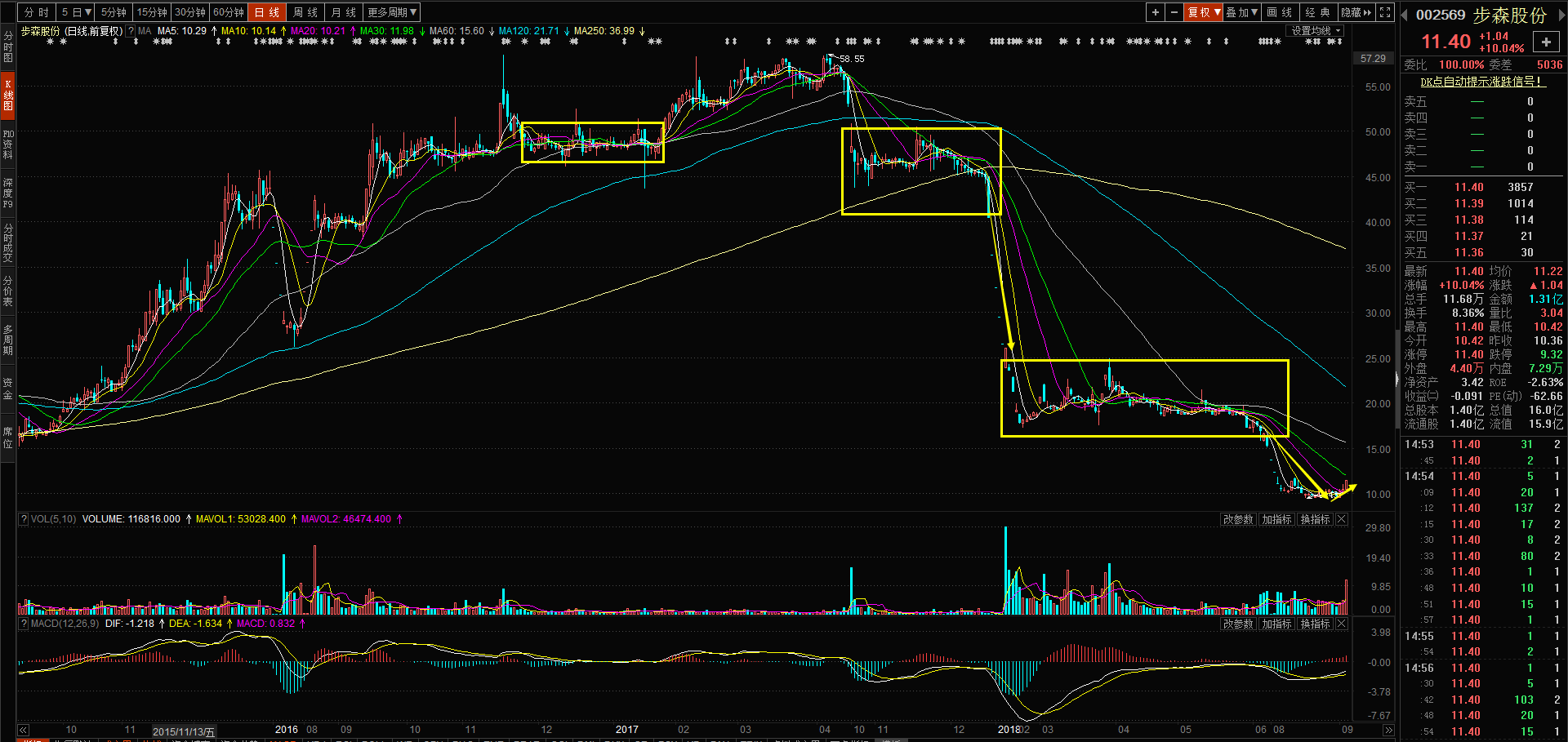Open help for the MACD indicator
Image resolution: width=1568 pixels, height=742 pixels.
[x=24, y=624]
